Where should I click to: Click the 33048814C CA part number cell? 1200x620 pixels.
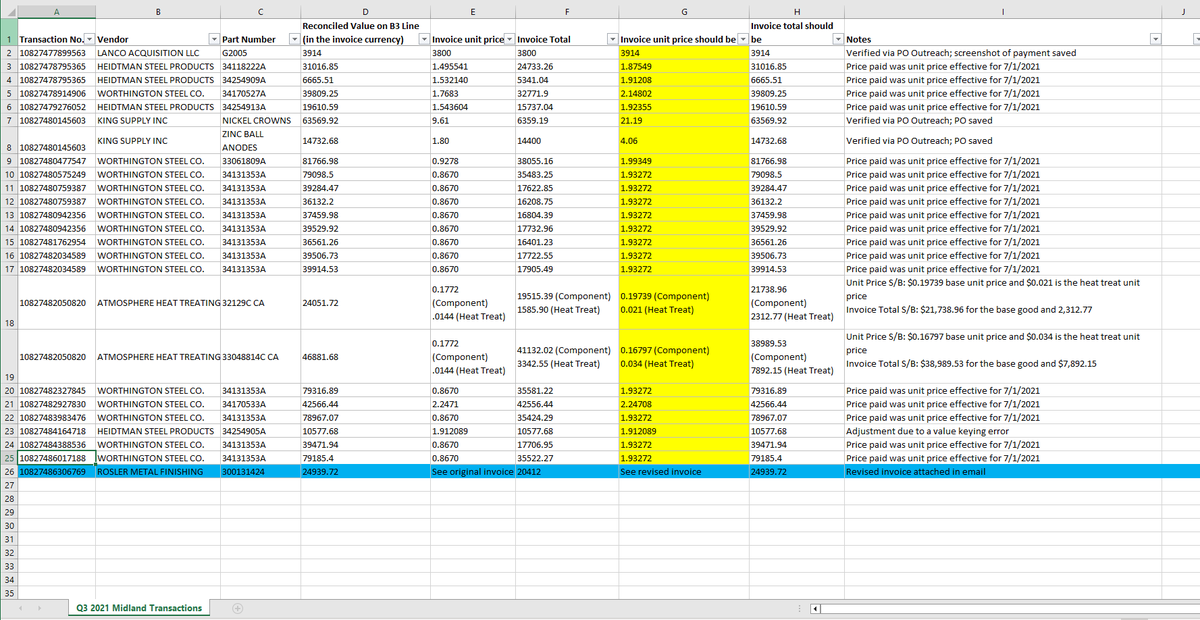(259, 356)
